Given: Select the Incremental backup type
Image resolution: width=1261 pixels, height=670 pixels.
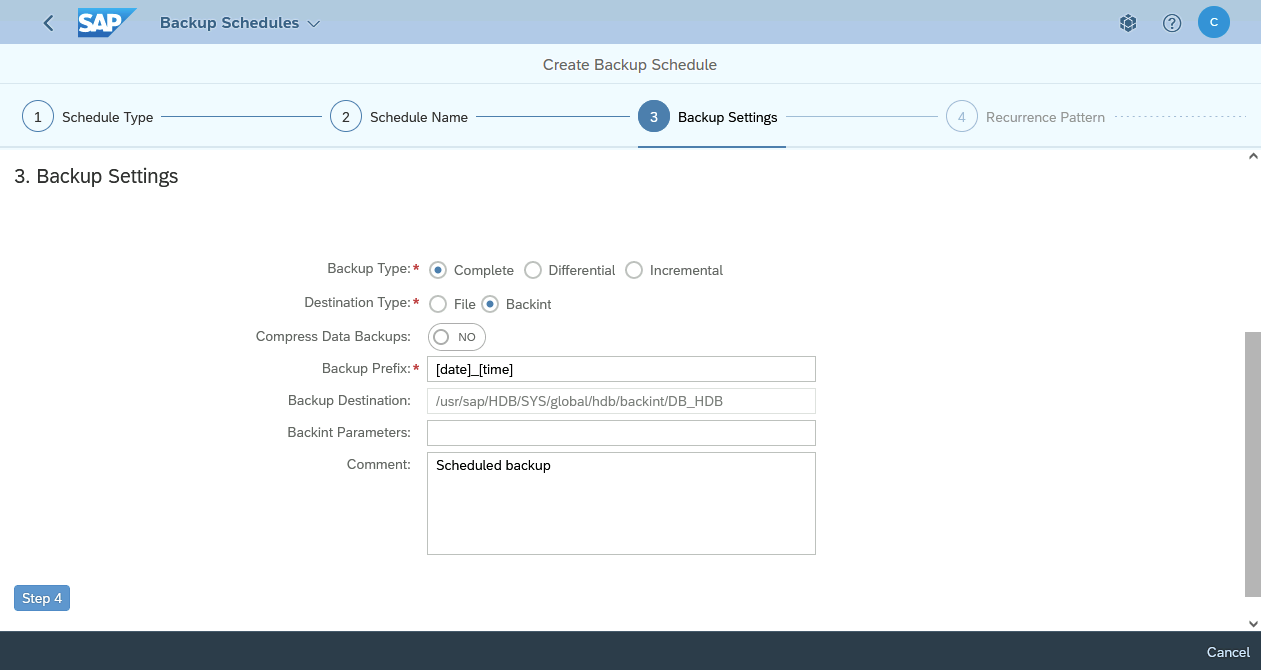Looking at the screenshot, I should click(x=634, y=270).
